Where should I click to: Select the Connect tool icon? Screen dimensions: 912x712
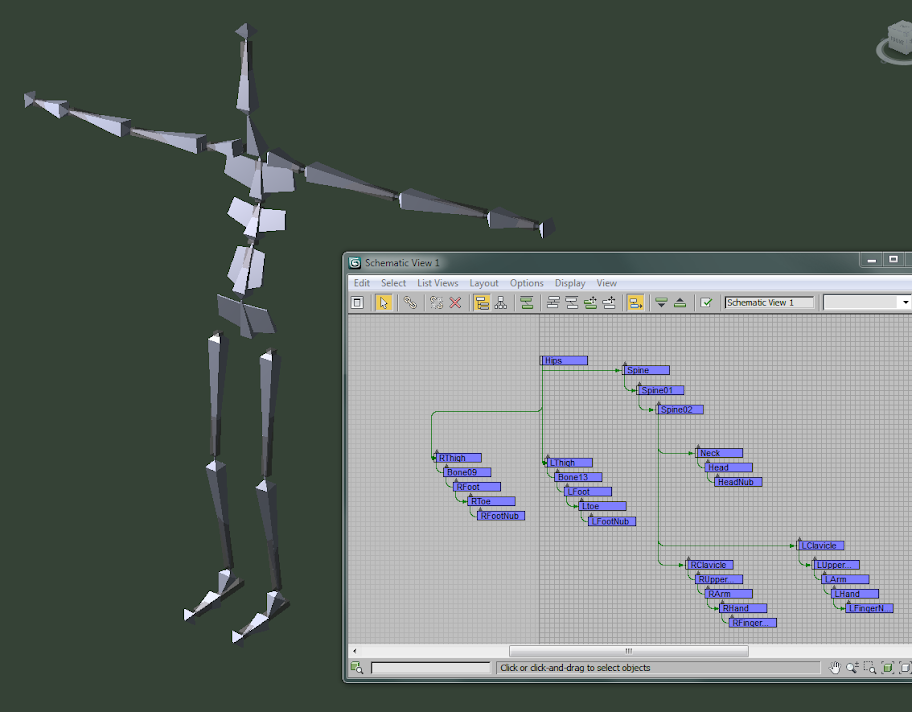click(408, 302)
